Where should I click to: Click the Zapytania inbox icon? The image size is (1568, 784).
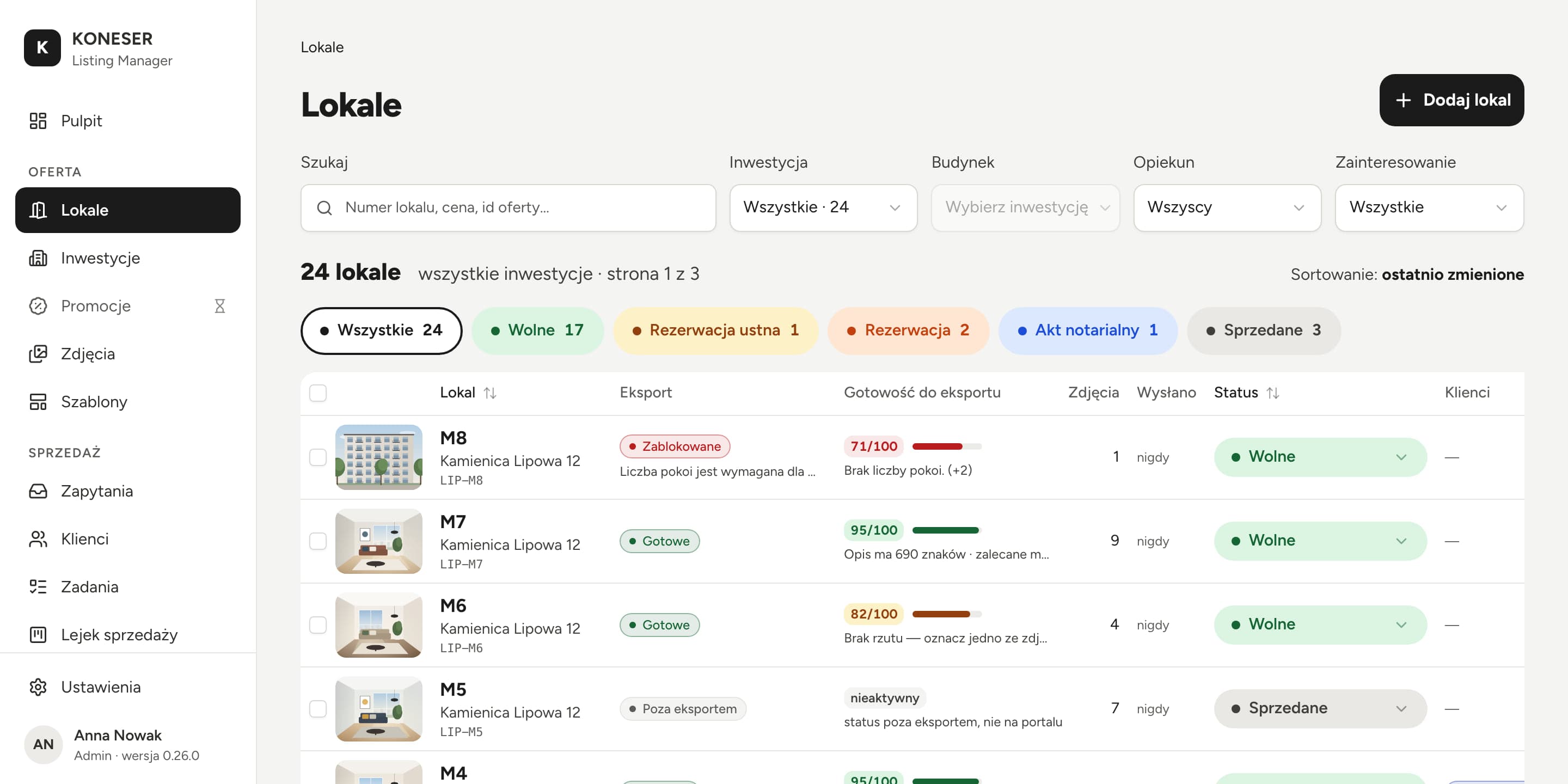38,491
